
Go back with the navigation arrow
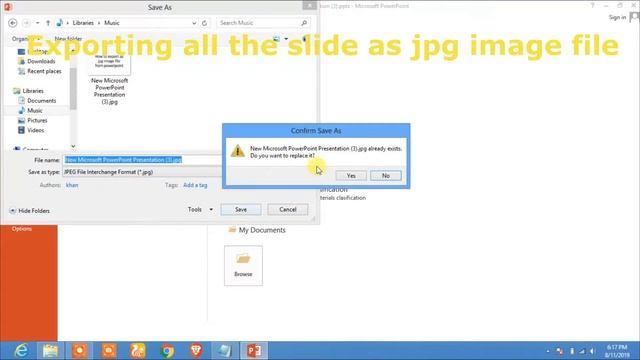point(13,23)
